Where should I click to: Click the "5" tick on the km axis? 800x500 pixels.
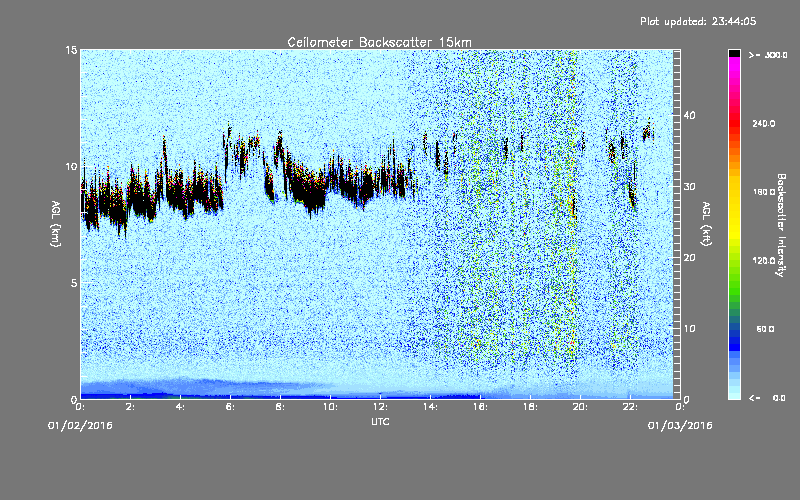[74, 283]
